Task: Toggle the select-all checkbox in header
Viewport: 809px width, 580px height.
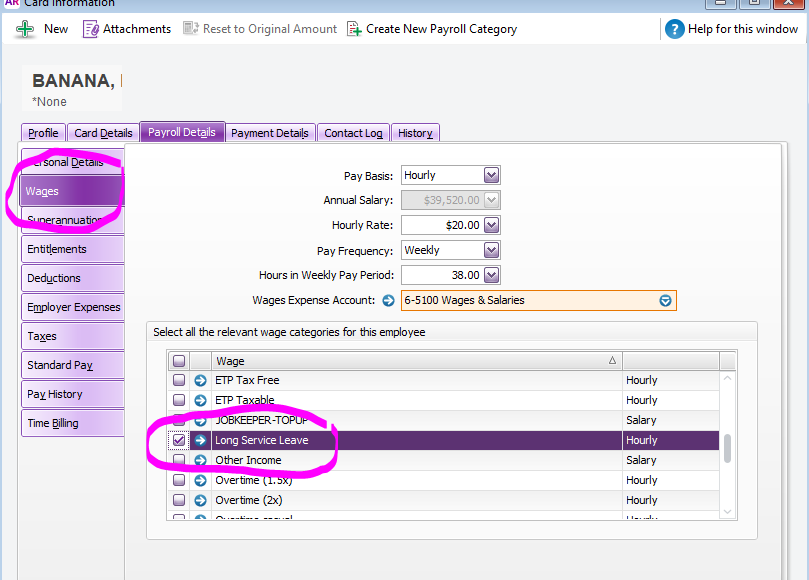Action: coord(179,361)
